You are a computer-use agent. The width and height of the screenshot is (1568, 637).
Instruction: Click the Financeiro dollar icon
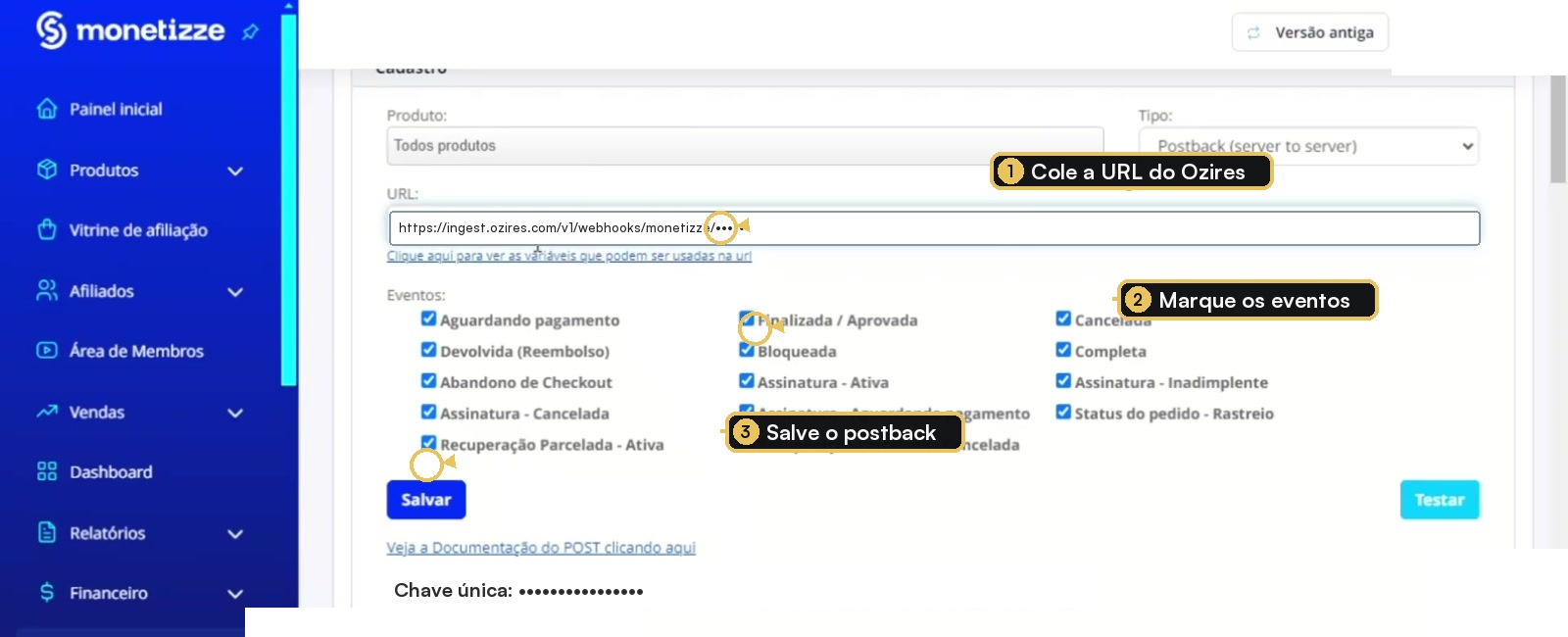[x=46, y=592]
